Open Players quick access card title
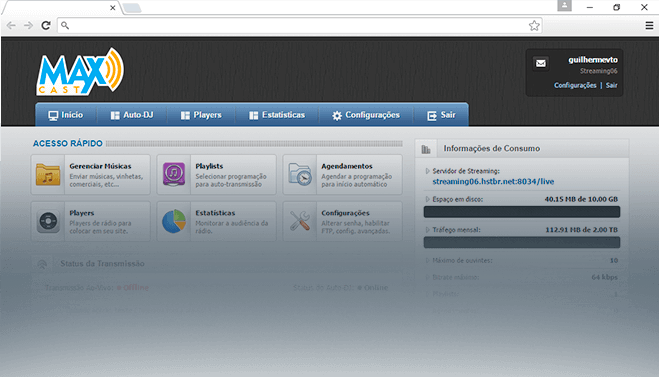 [x=82, y=213]
